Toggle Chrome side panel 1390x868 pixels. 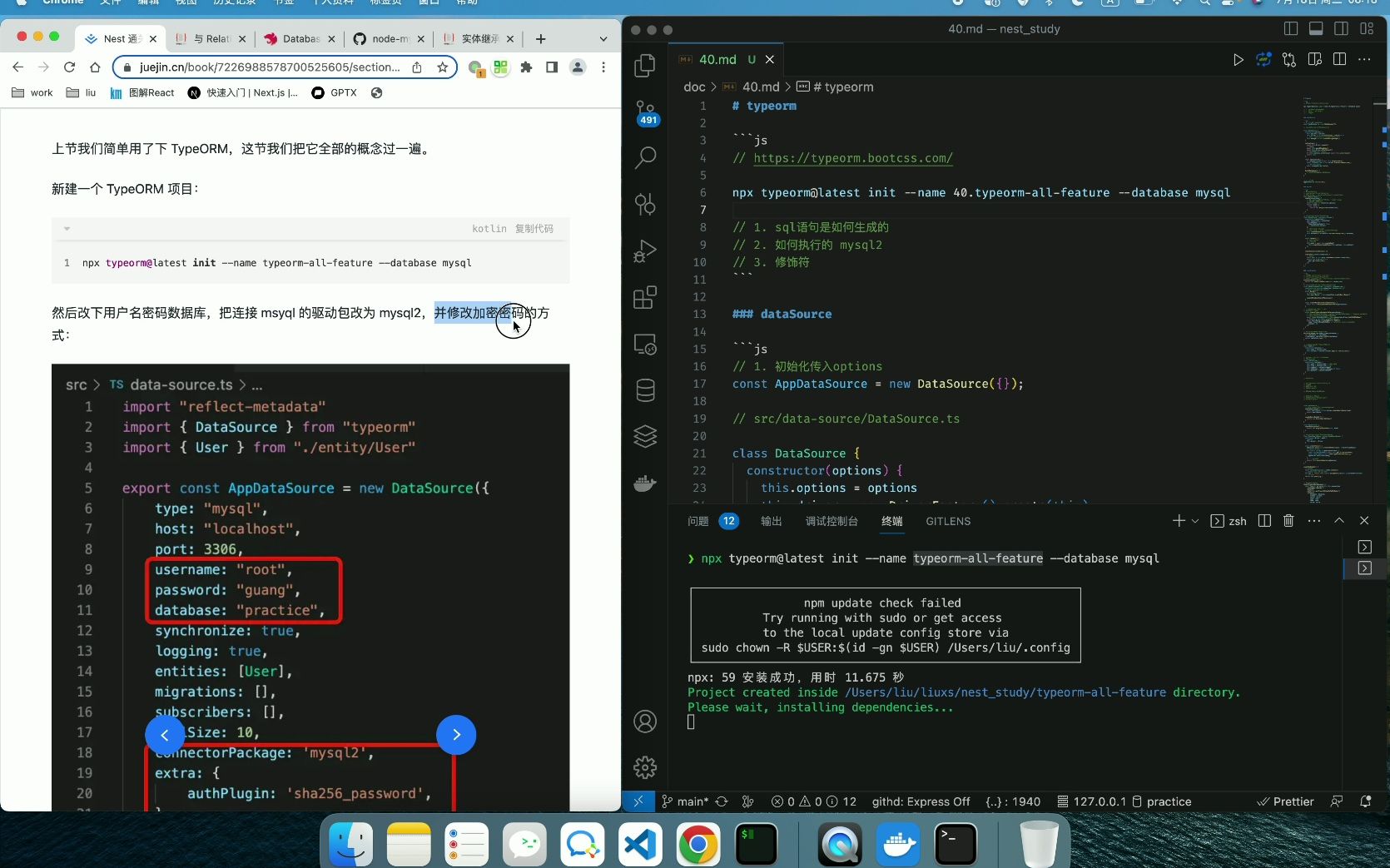coord(551,67)
